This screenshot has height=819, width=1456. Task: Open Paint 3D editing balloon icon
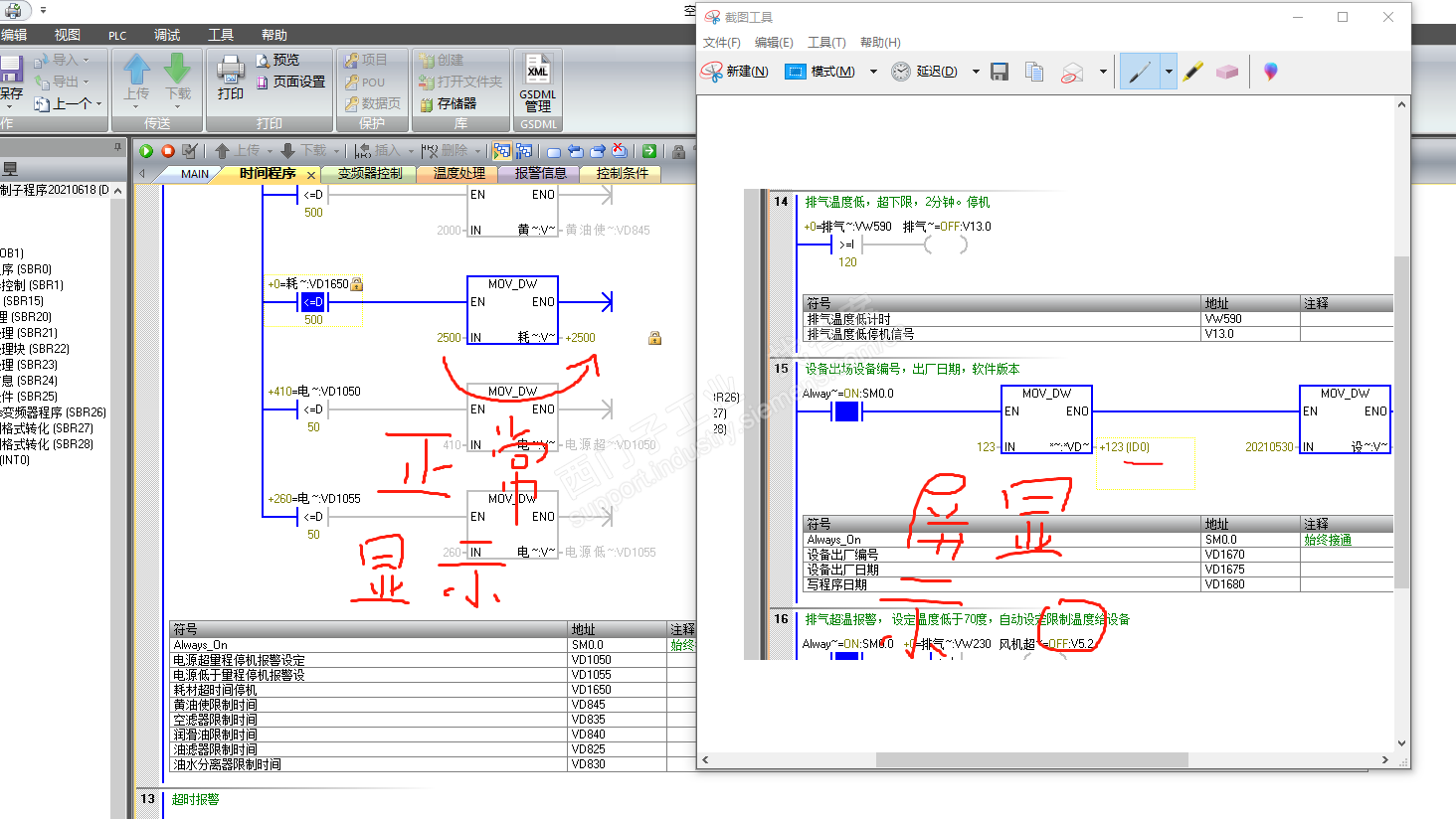pyautogui.click(x=1271, y=72)
